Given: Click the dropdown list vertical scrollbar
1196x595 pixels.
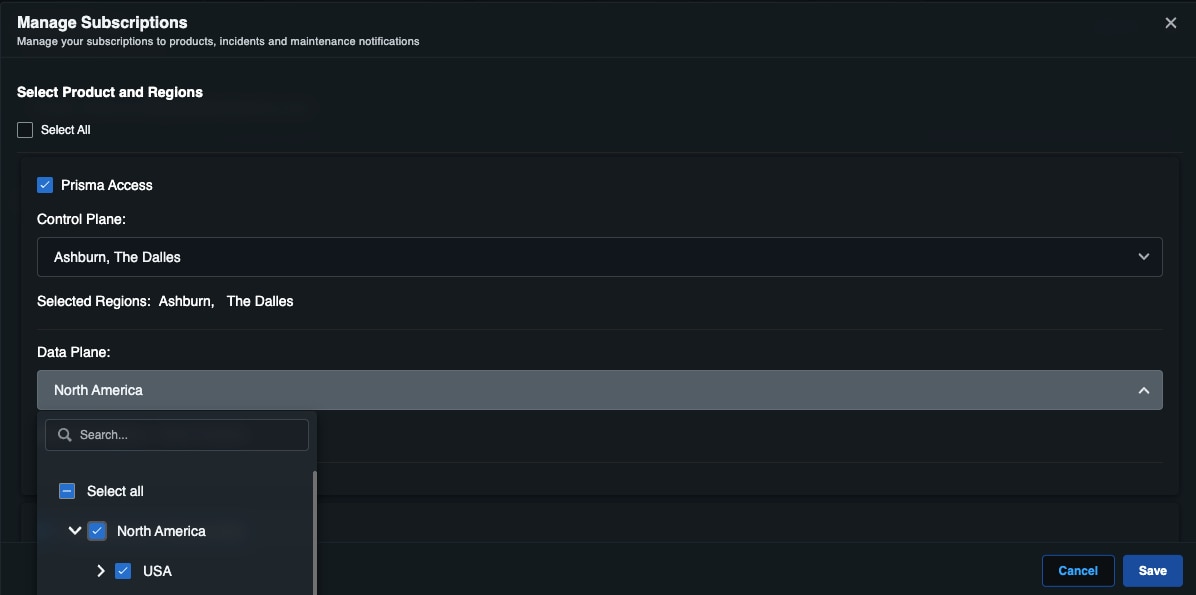Looking at the screenshot, I should pyautogui.click(x=315, y=530).
